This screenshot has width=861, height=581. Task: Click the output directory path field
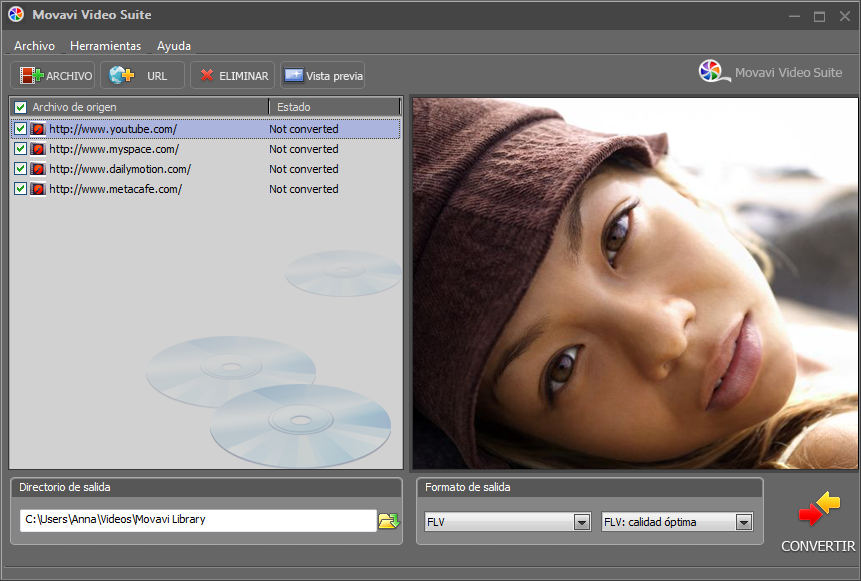pos(198,521)
